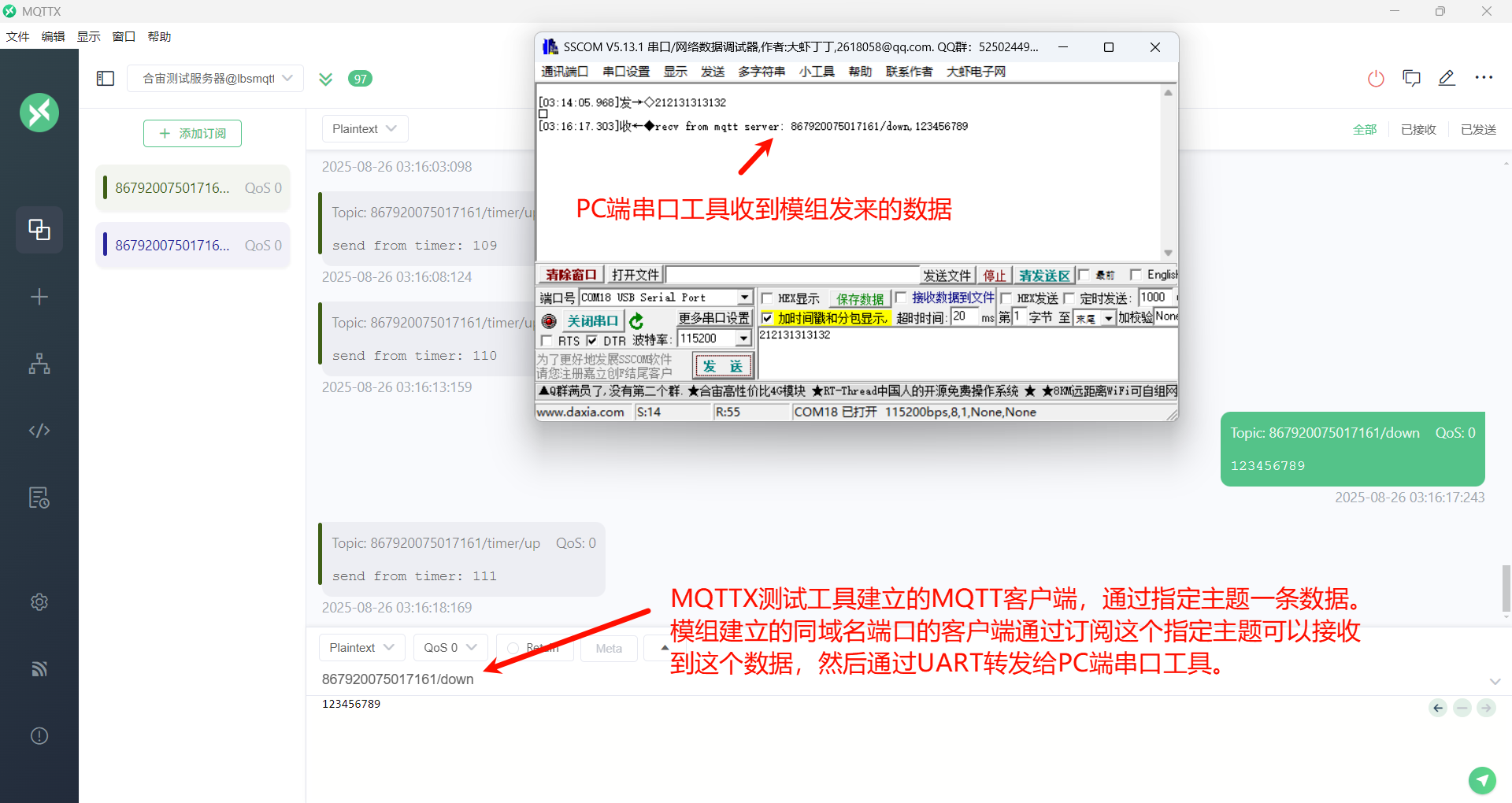Expand the publish area with the small up-arrow
The image size is (1512, 803).
[665, 648]
